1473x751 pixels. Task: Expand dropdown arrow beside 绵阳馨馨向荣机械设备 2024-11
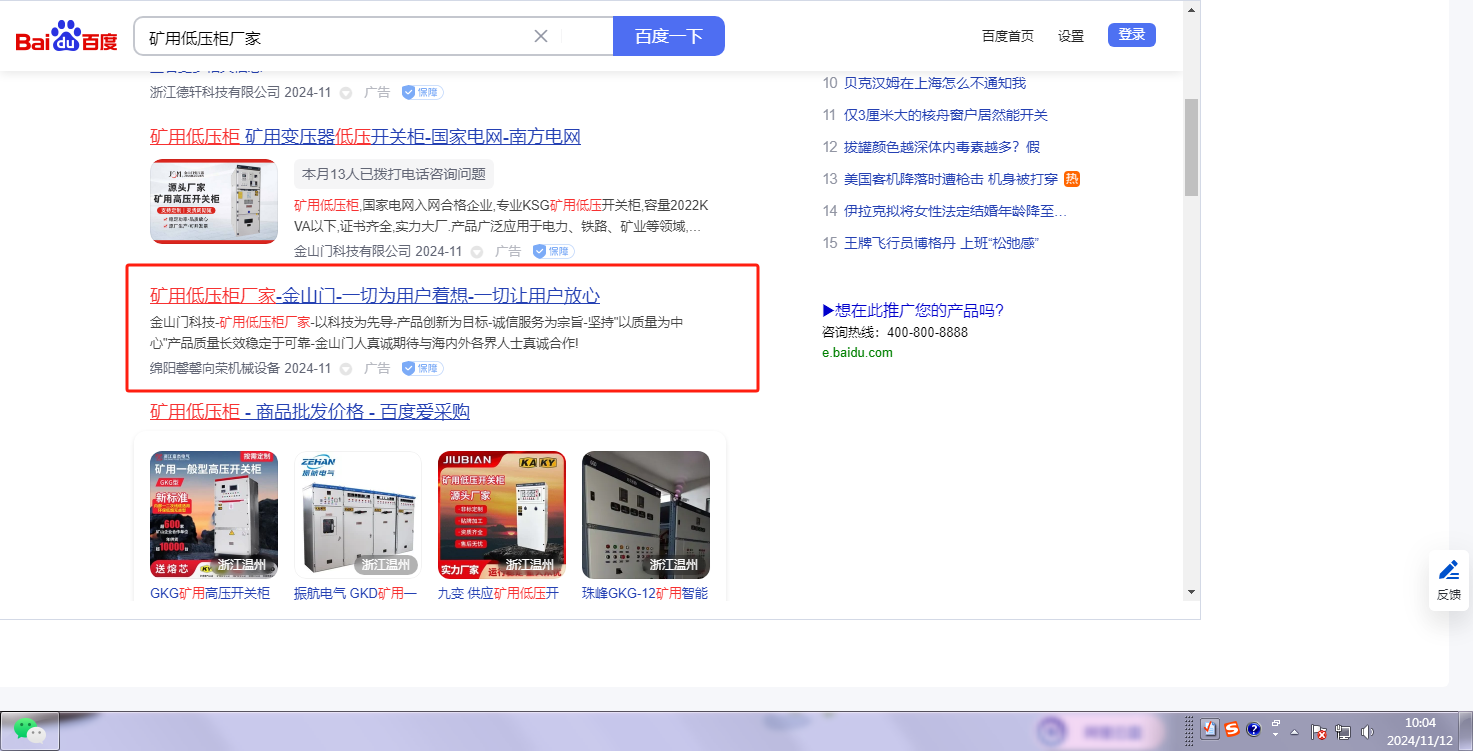point(346,369)
